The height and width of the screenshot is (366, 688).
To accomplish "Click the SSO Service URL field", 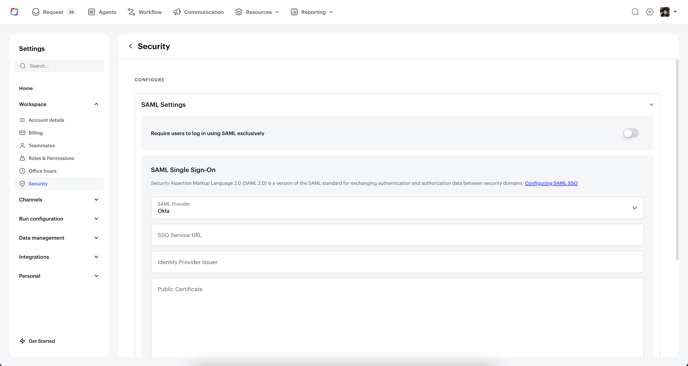I will [x=397, y=235].
